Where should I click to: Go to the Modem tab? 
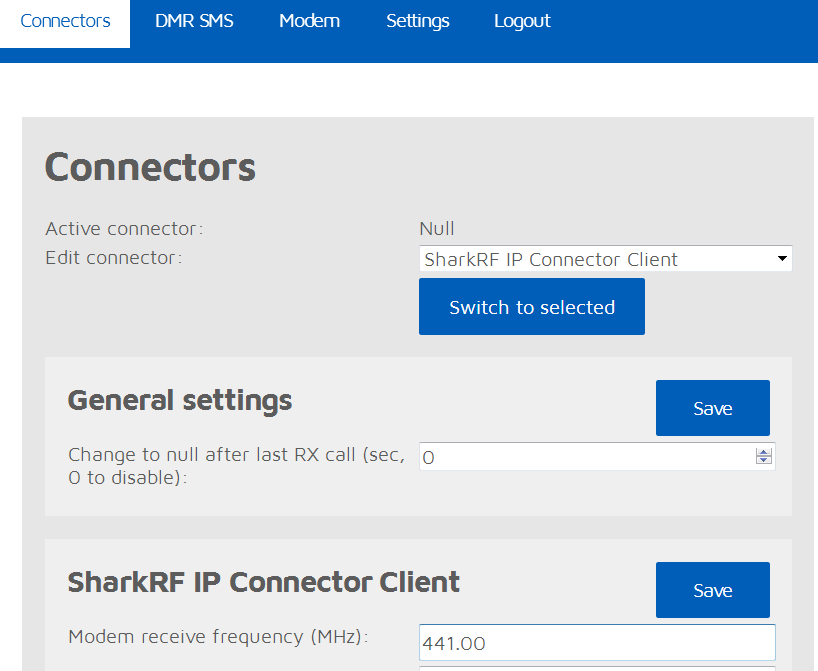point(309,21)
